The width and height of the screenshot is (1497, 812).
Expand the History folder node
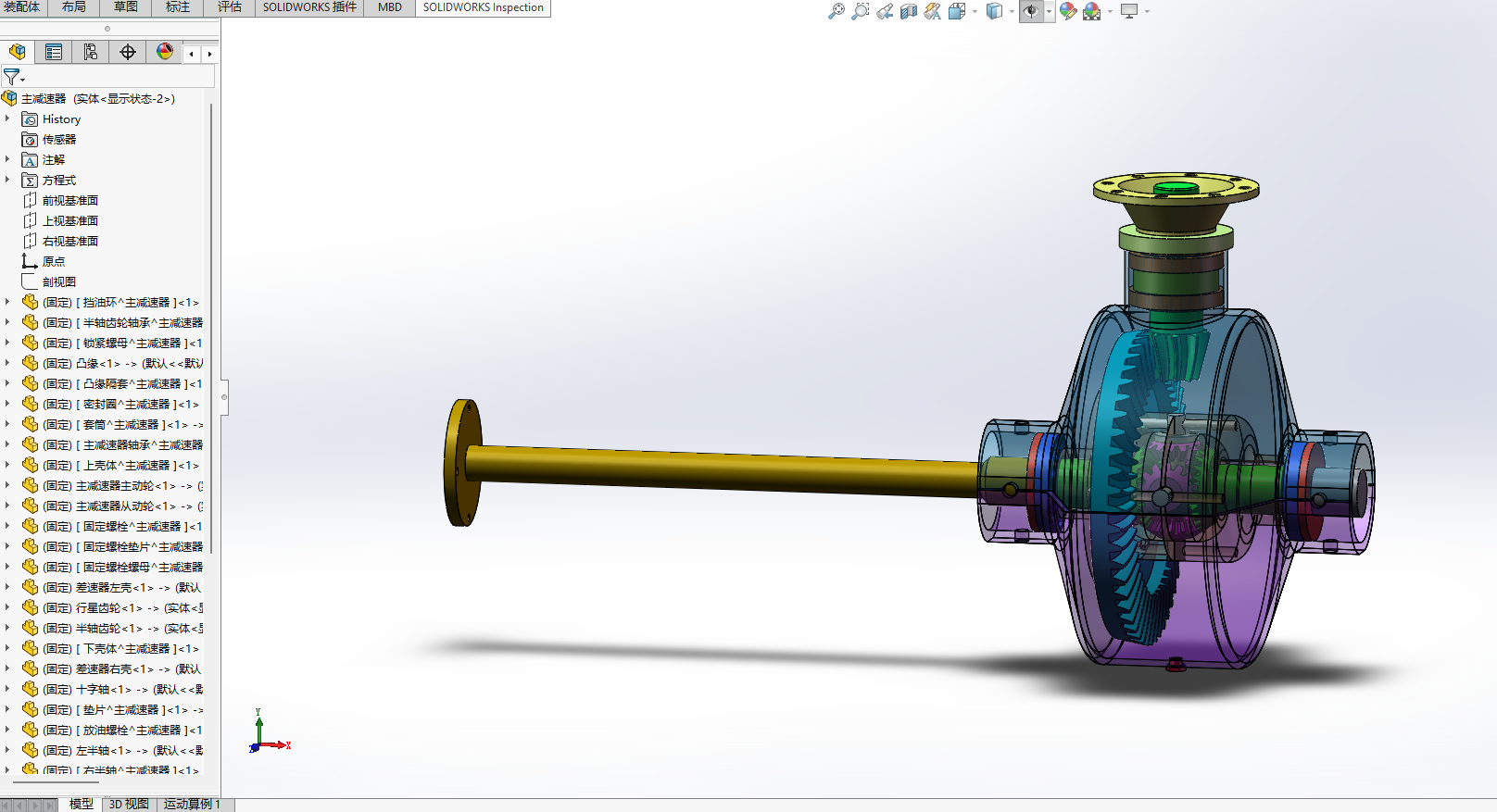7,119
